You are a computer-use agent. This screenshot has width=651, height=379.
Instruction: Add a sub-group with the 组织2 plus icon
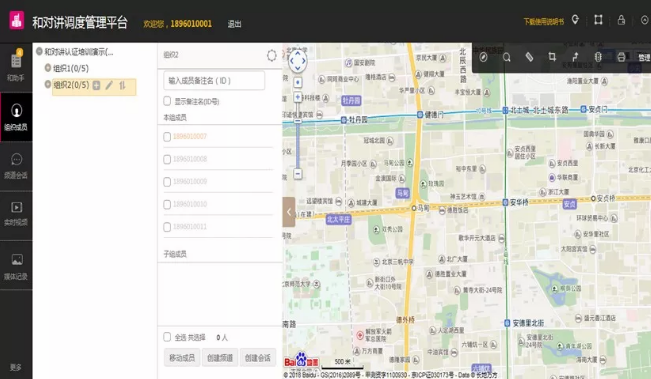point(96,86)
